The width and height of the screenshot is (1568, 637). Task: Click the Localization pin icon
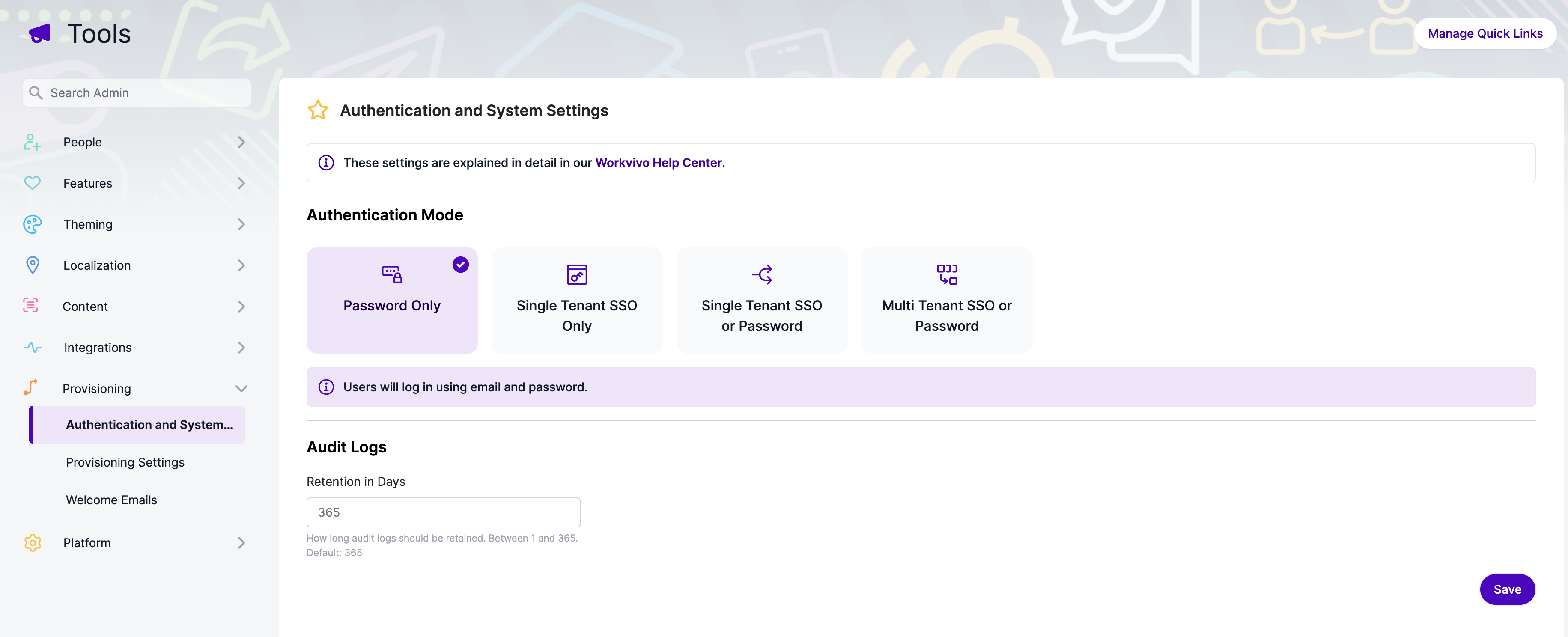(x=32, y=265)
